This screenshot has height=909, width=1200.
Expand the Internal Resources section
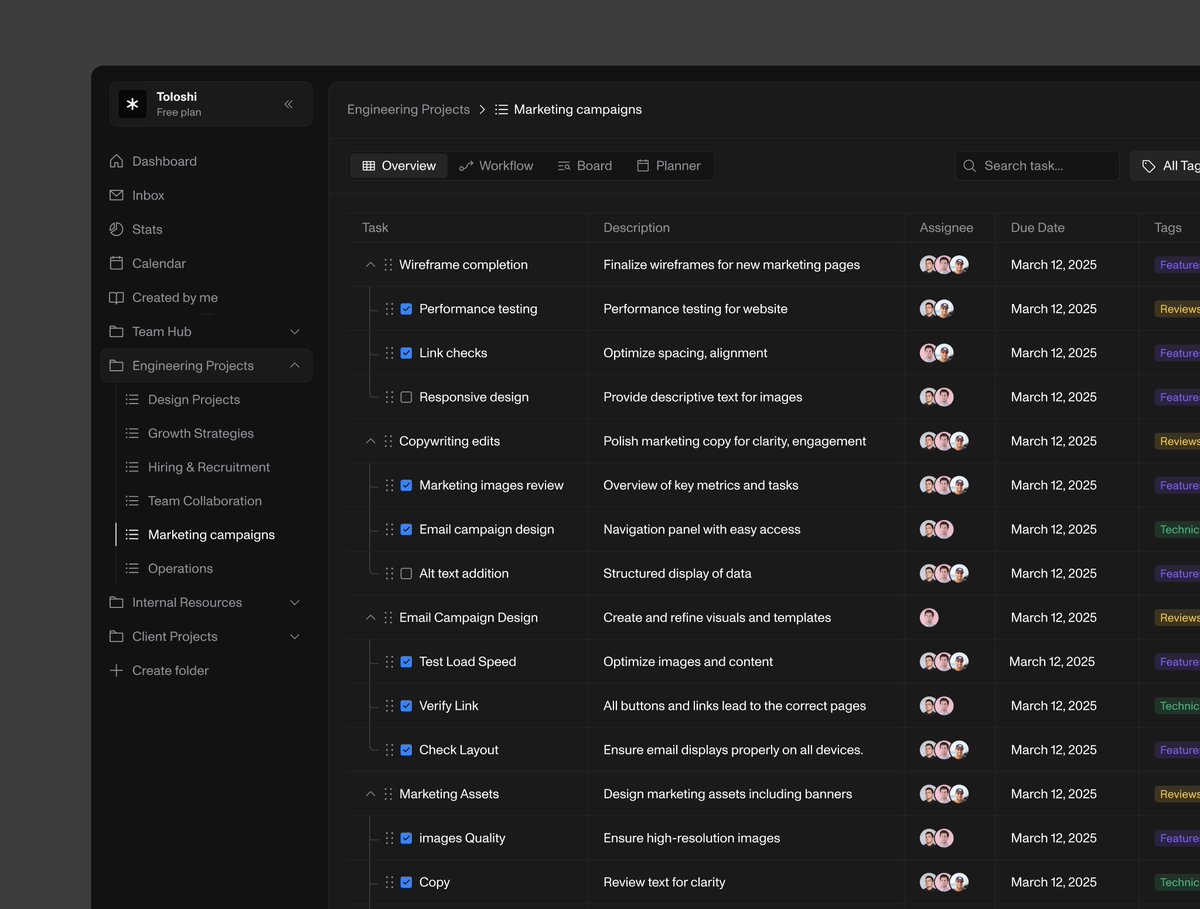294,602
